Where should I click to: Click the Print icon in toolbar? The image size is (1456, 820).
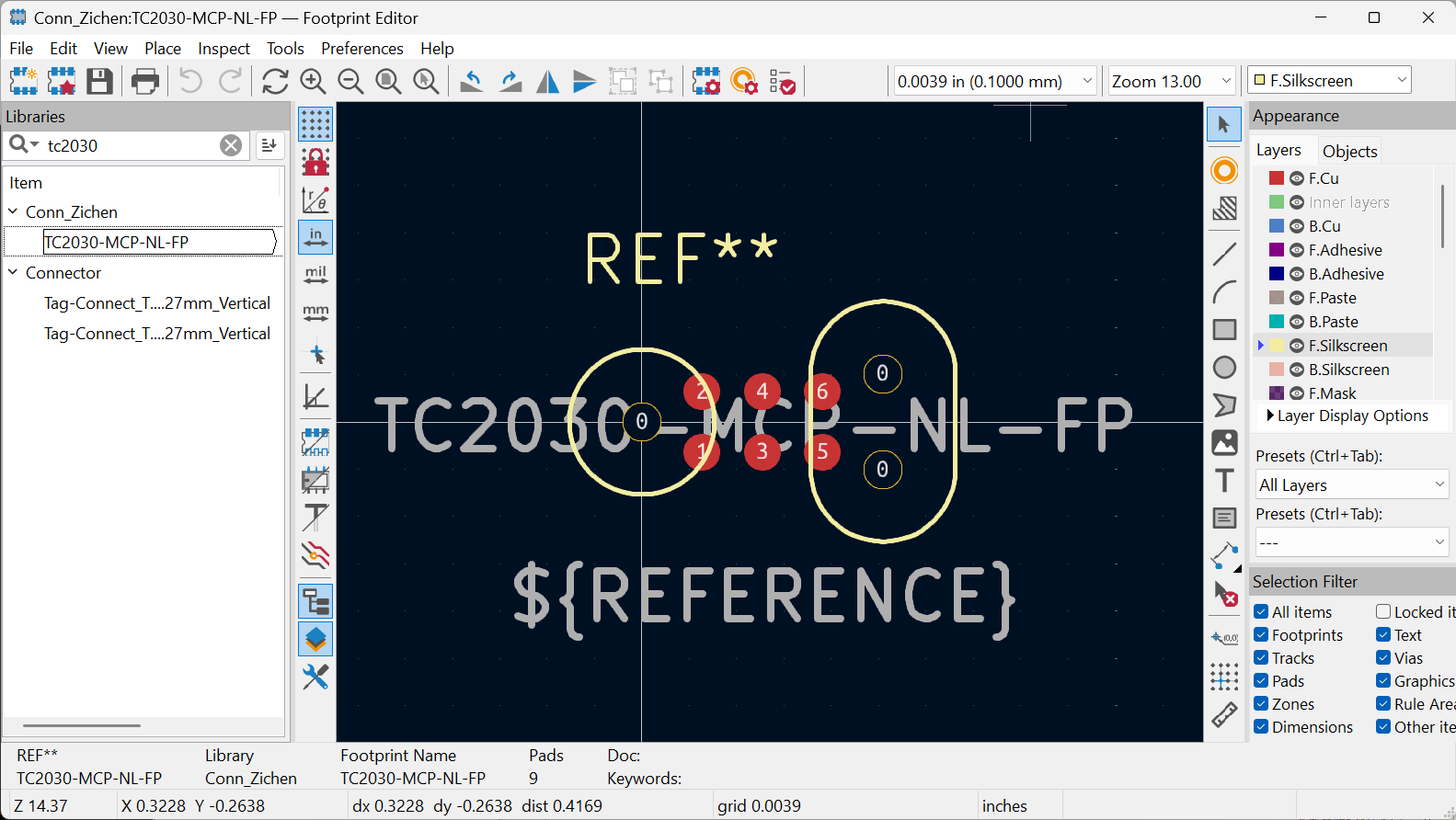click(145, 82)
